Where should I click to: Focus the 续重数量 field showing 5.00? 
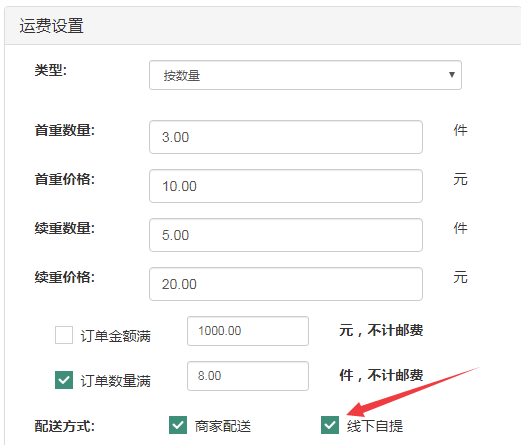tap(286, 235)
